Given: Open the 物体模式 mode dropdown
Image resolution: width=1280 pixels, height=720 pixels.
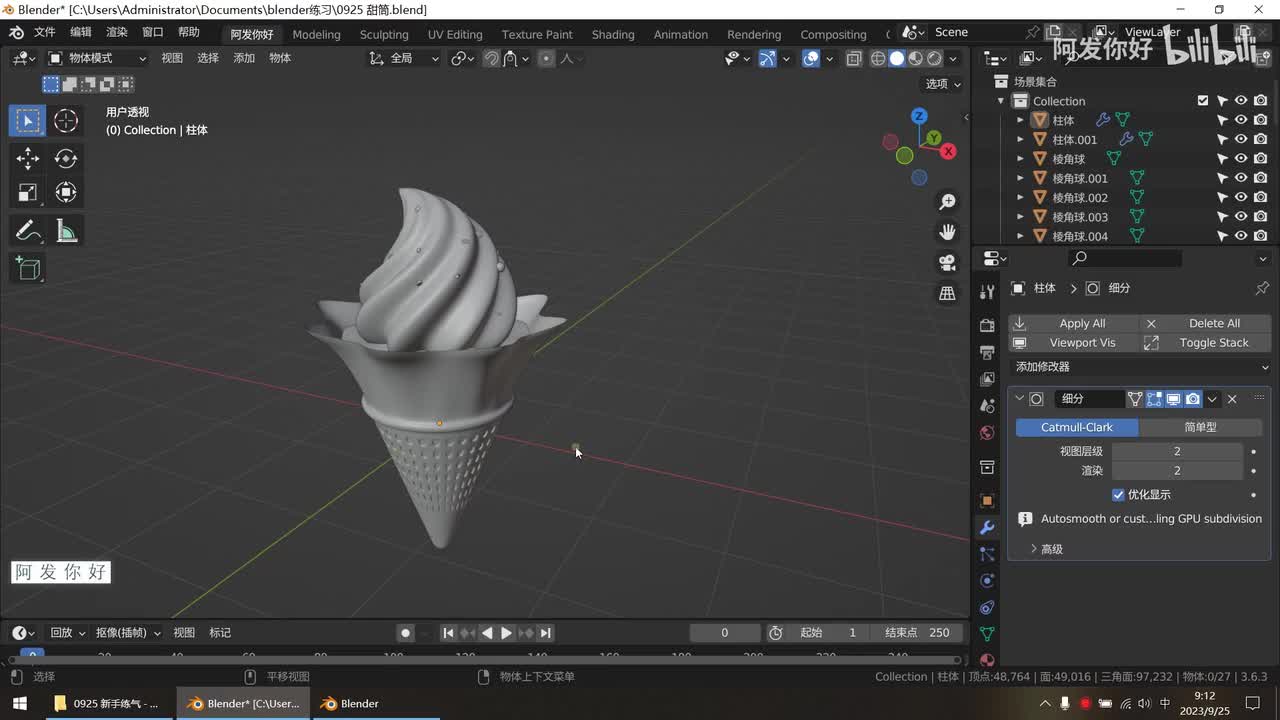Looking at the screenshot, I should (97, 58).
